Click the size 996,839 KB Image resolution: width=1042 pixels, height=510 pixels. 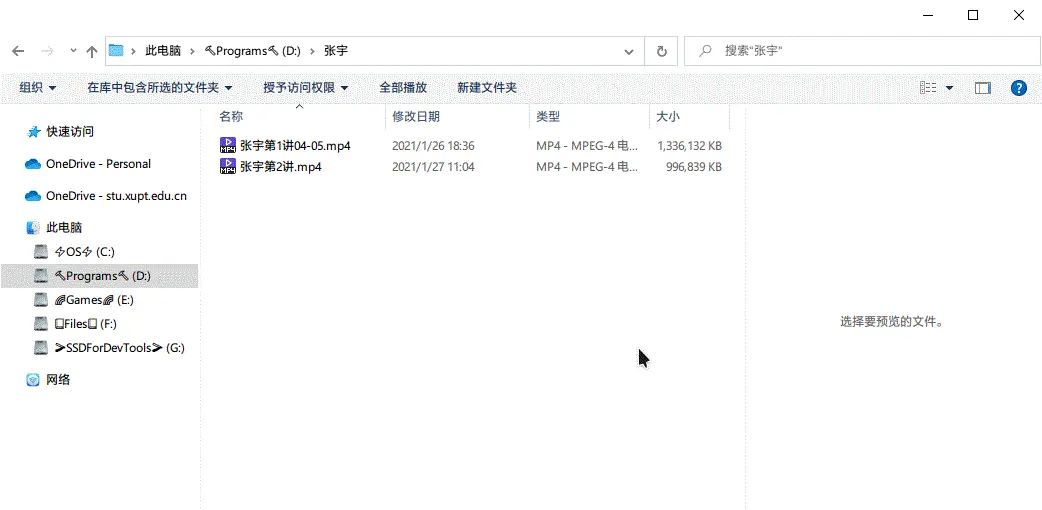coord(694,167)
